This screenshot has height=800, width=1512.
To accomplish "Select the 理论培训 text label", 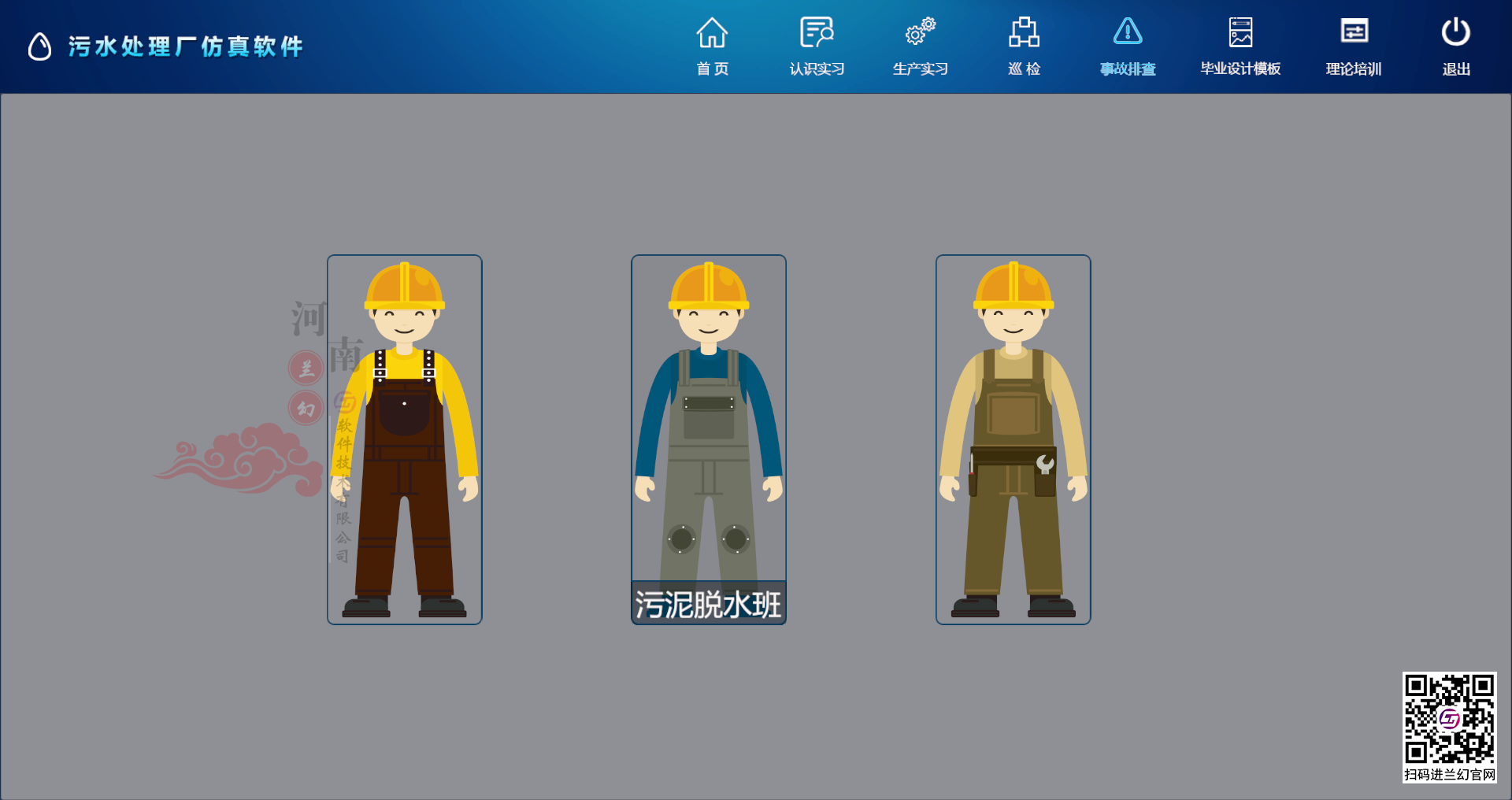I will point(1354,69).
